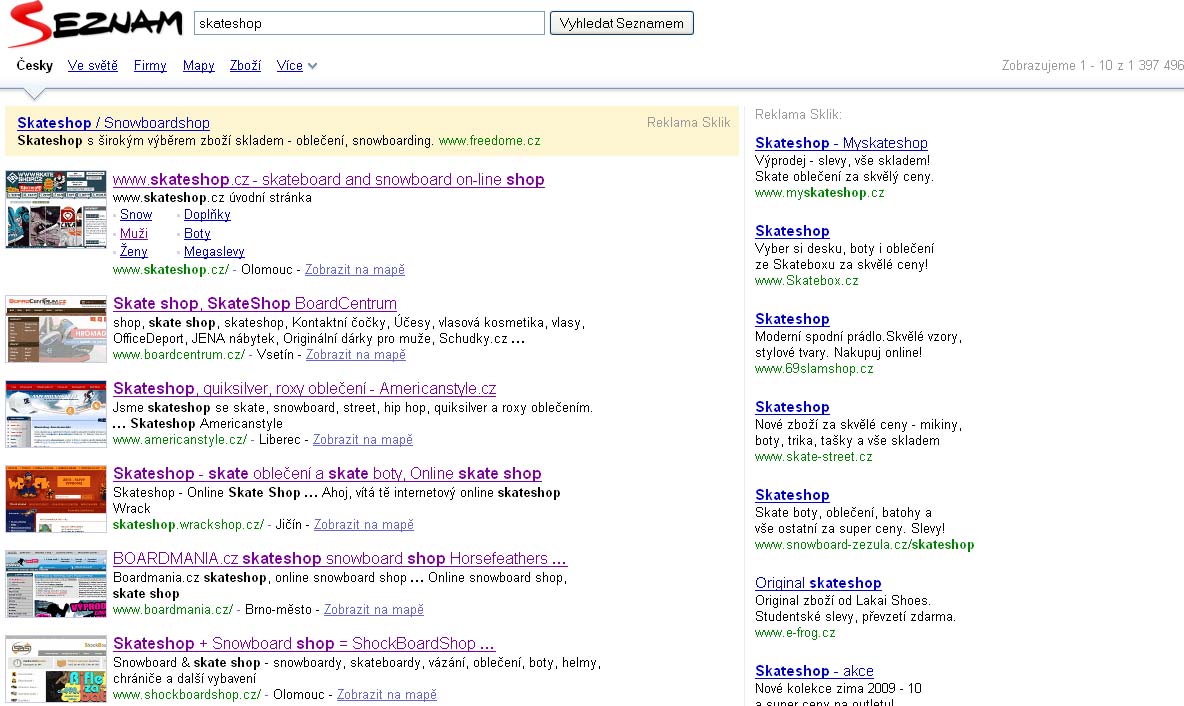Open the Skateshop ad for Skatebox

pos(792,231)
